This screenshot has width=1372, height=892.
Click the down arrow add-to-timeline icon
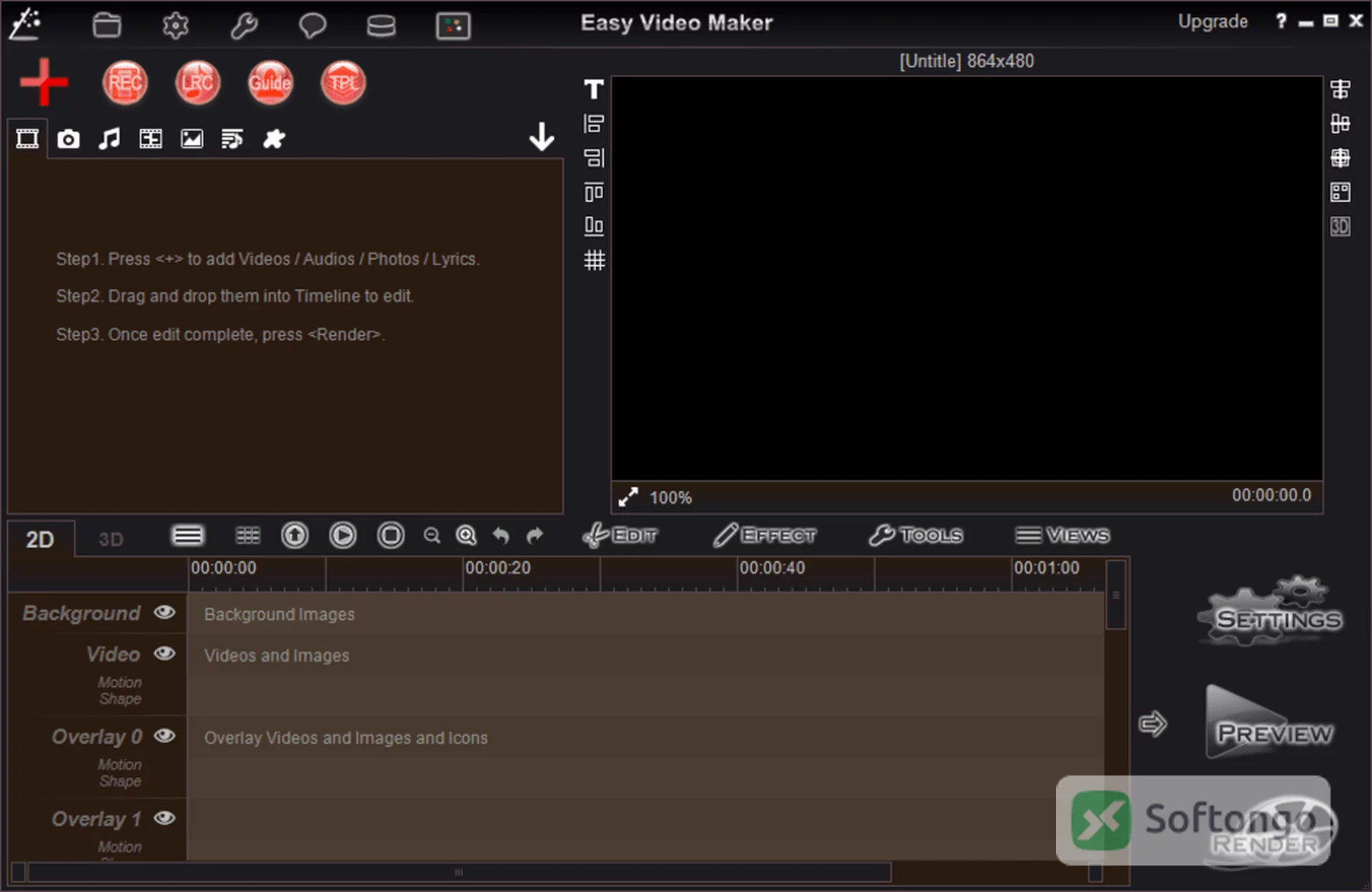(x=542, y=137)
